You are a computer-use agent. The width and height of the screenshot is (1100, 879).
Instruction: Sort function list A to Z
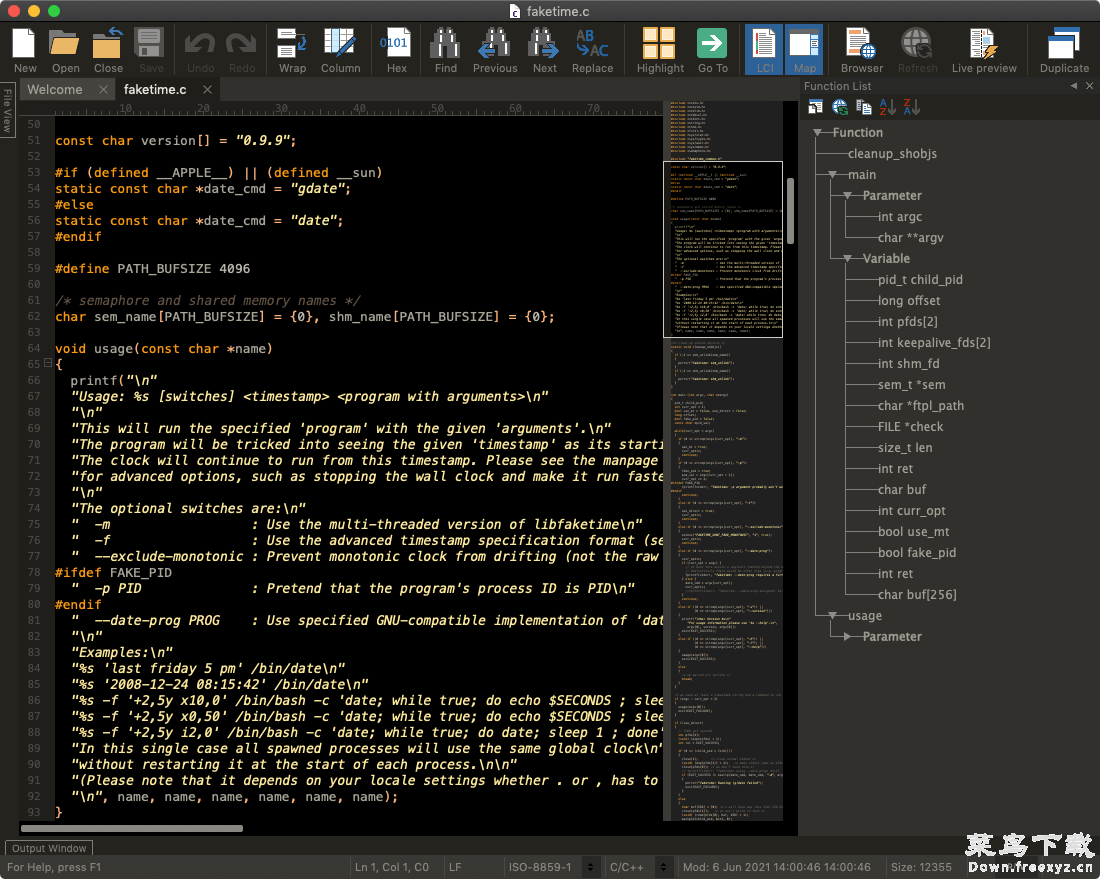click(x=887, y=107)
